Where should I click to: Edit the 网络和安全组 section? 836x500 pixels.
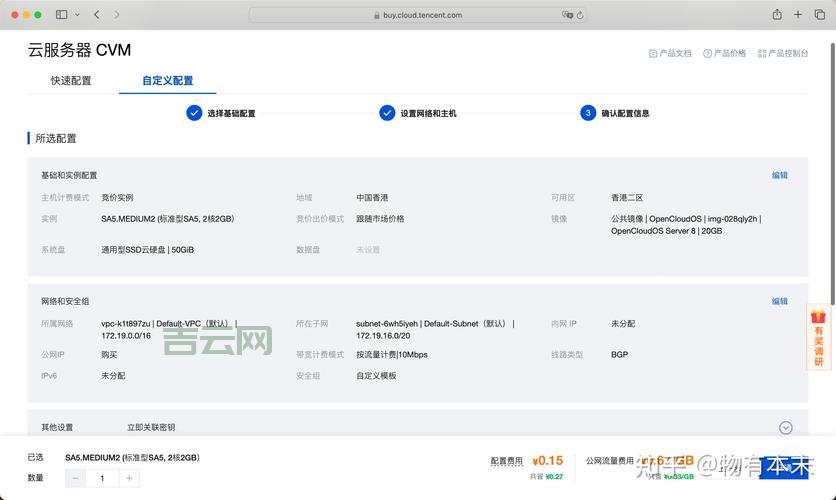coord(779,301)
